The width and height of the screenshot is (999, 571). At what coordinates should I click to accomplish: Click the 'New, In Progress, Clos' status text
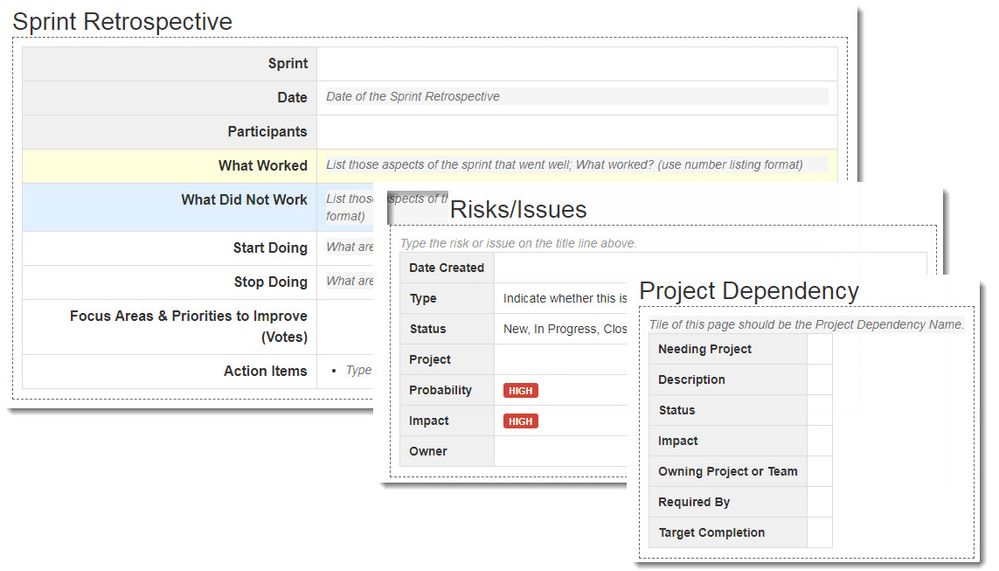click(x=565, y=329)
